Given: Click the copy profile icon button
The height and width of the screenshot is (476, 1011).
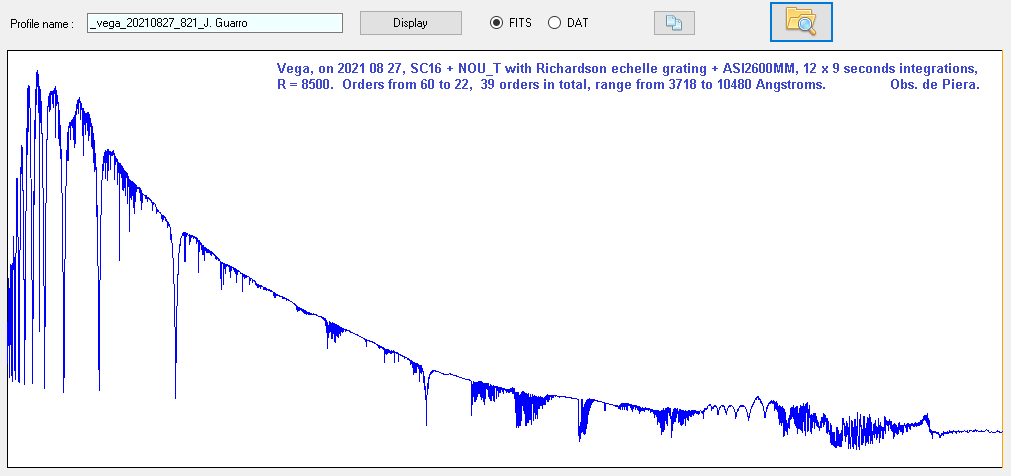Looking at the screenshot, I should 674,23.
